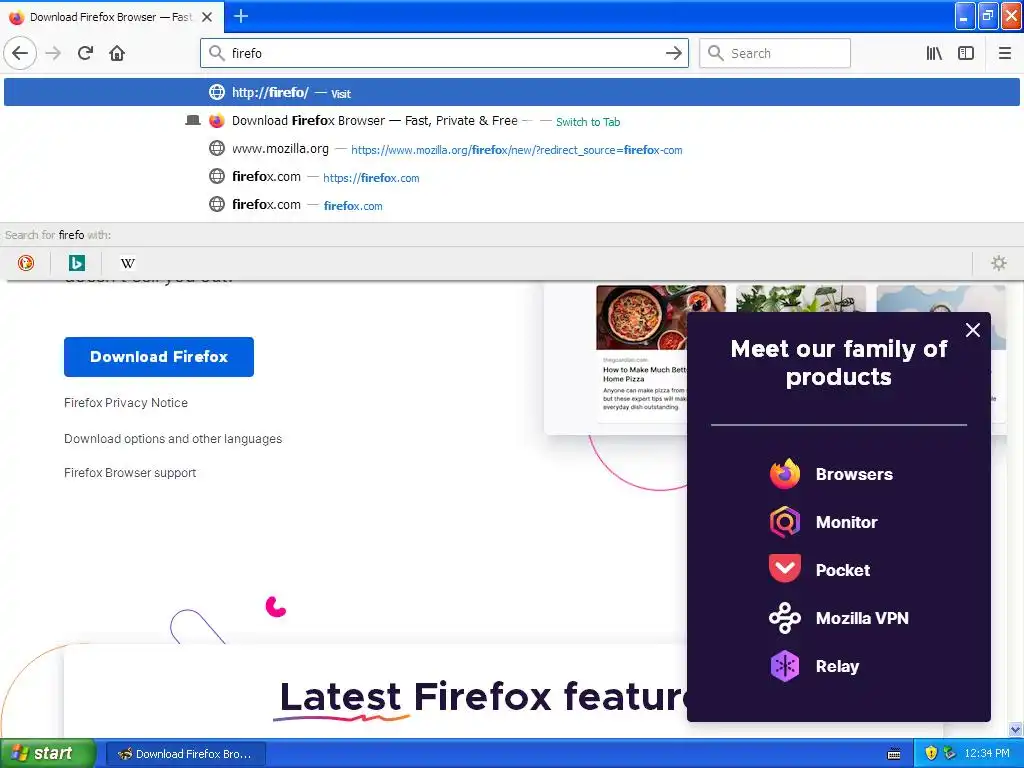Click Download Firefox taskbar button
The height and width of the screenshot is (768, 1024).
[x=185, y=754]
